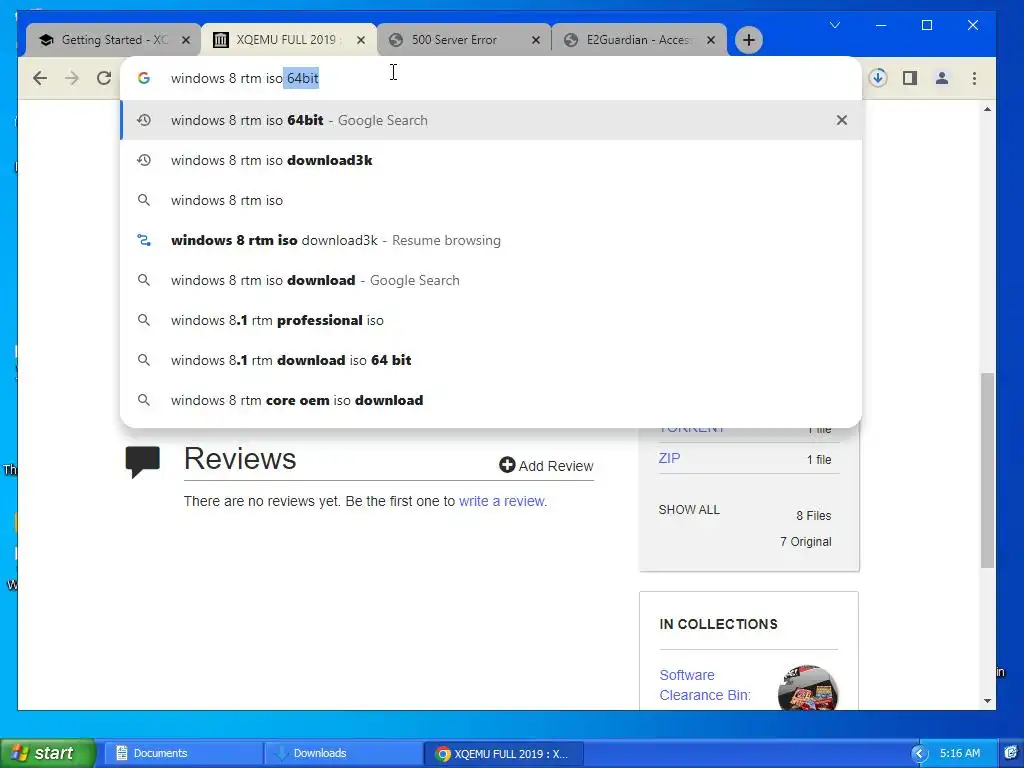
Task: Switch to Documents taskbar window
Action: 183,753
